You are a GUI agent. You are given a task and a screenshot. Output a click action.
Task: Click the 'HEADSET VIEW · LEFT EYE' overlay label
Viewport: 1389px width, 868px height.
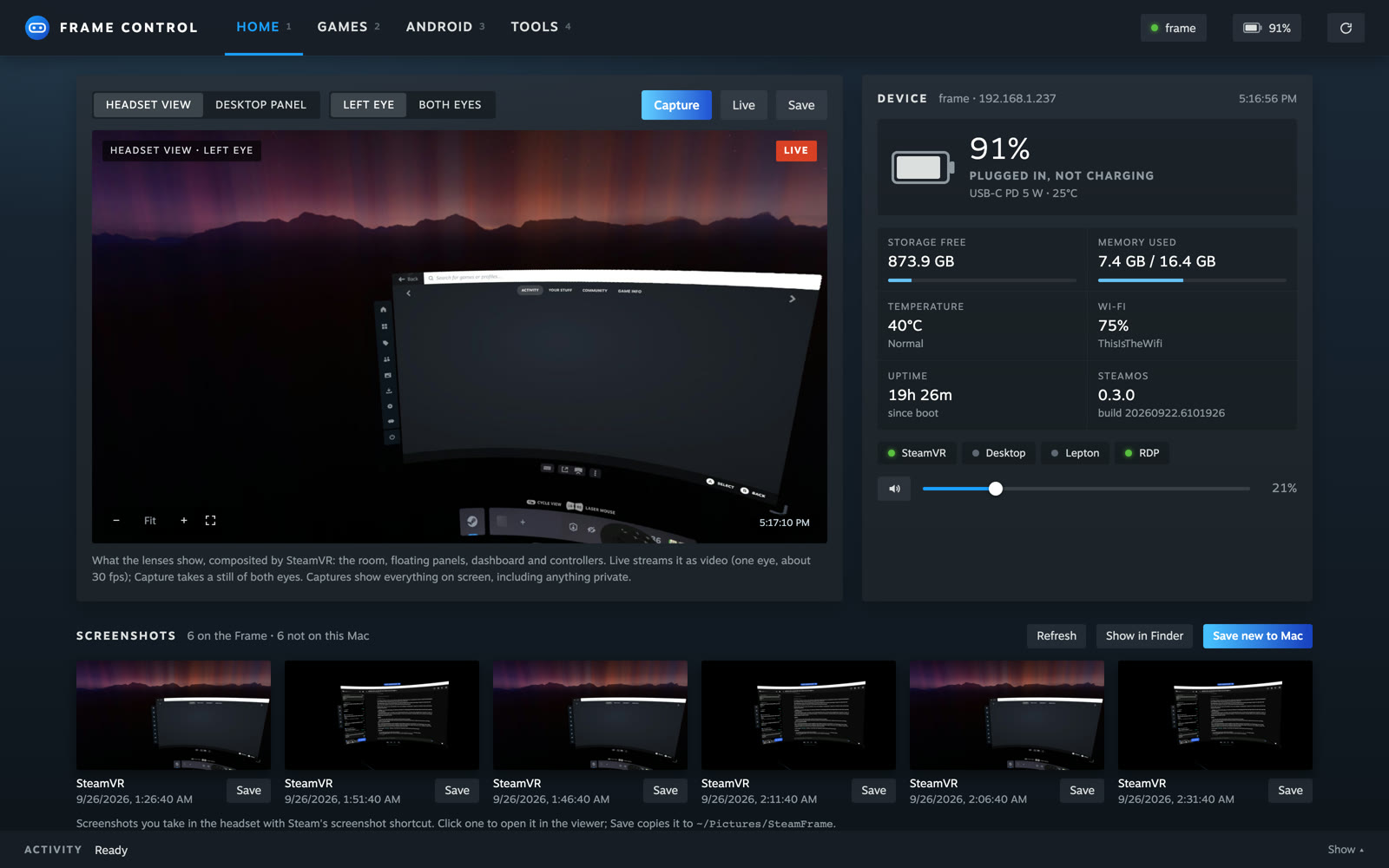click(x=181, y=150)
